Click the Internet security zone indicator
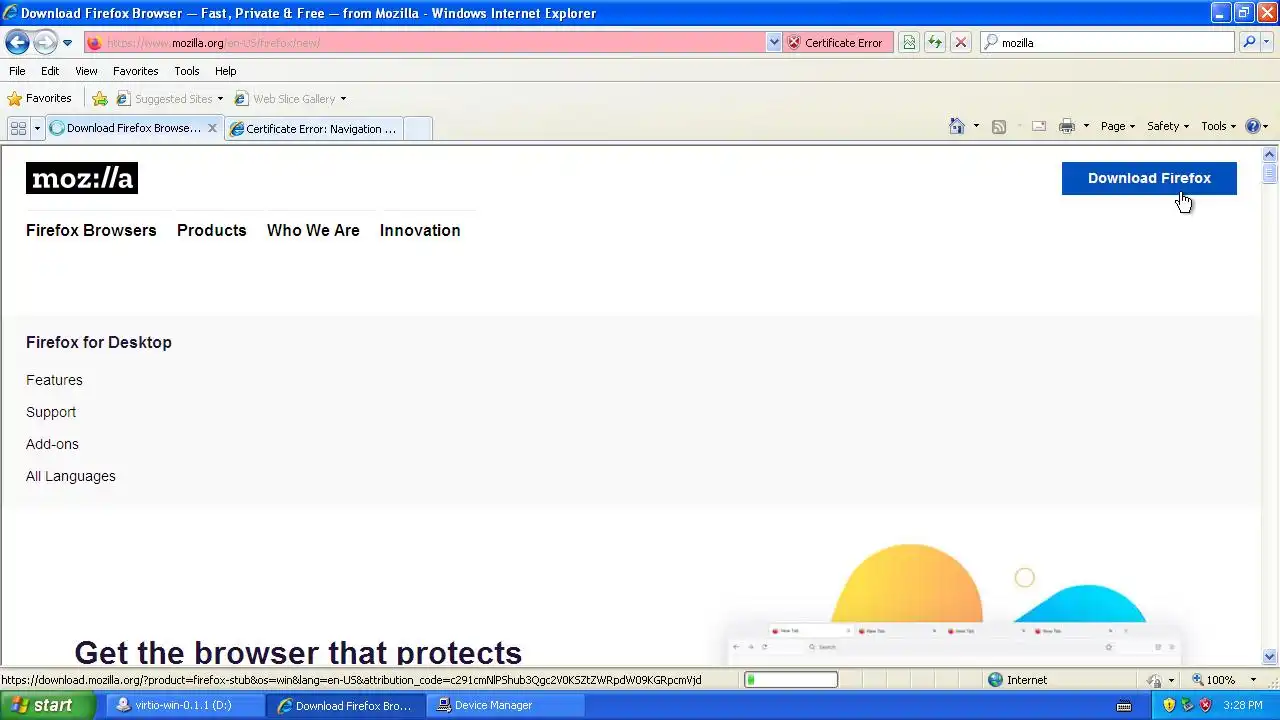 1018,680
